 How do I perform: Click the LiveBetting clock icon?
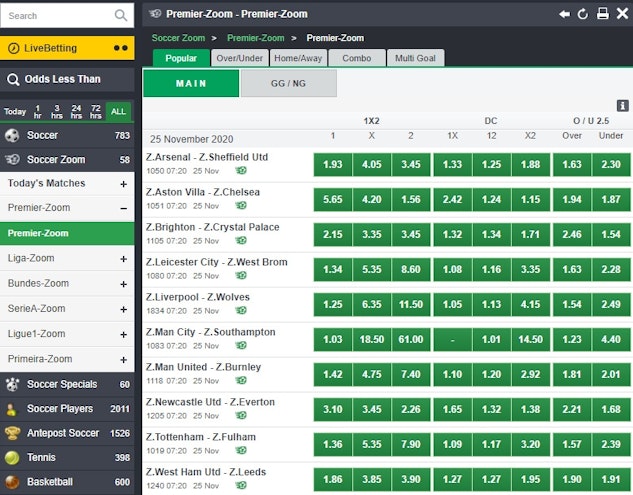(x=14, y=48)
